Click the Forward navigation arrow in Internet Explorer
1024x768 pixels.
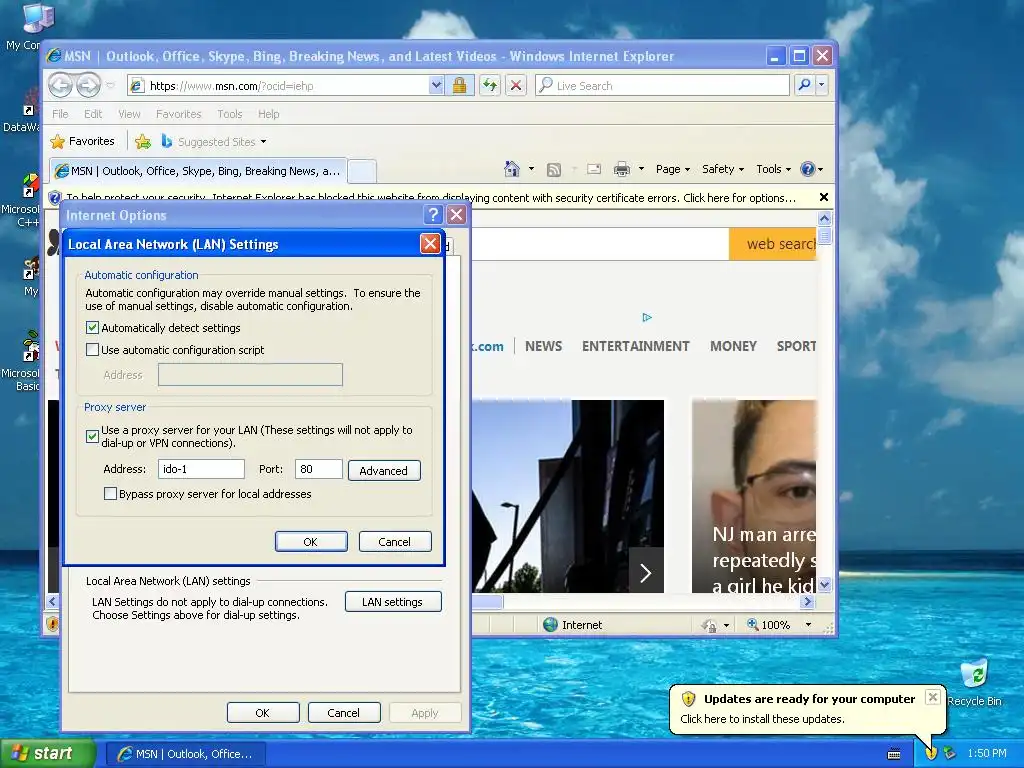(x=89, y=86)
